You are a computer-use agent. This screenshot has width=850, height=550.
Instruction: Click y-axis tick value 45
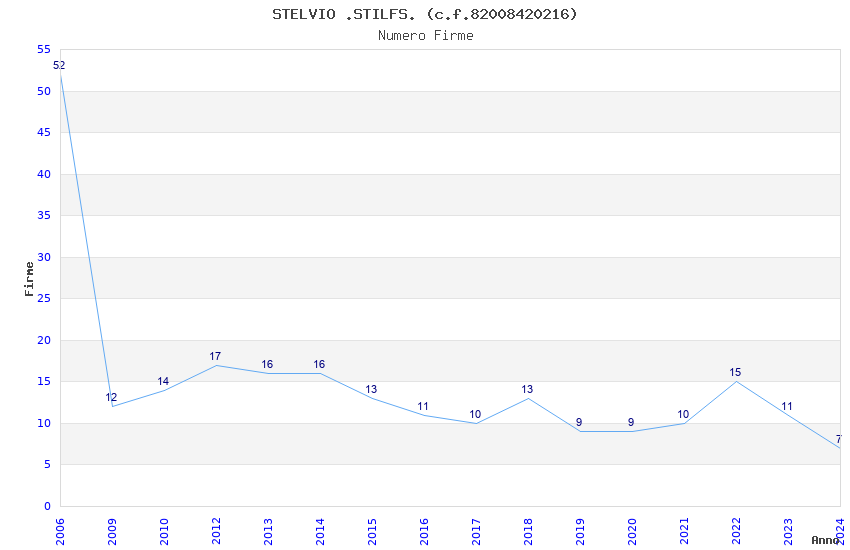(44, 132)
